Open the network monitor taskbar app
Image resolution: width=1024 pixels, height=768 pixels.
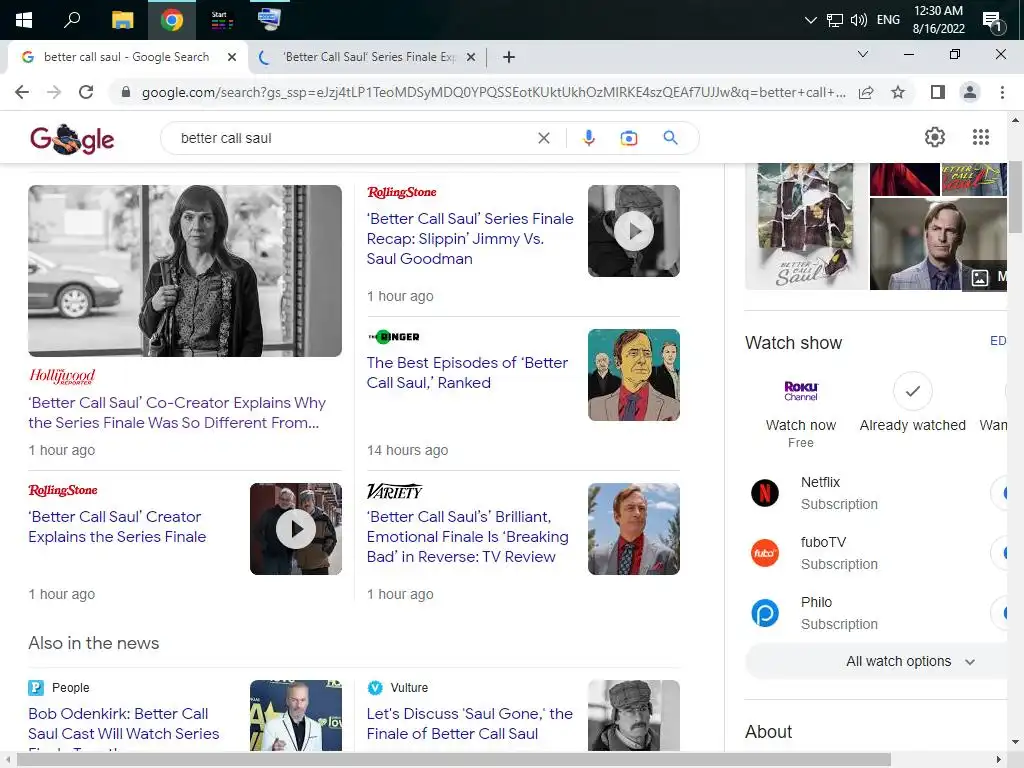(270, 19)
